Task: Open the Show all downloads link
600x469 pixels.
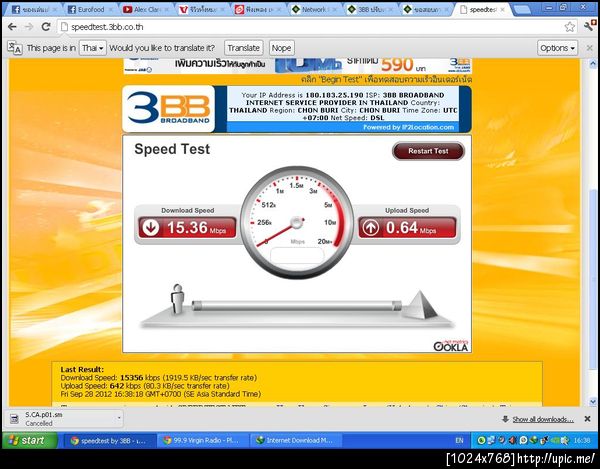Action: pos(543,419)
